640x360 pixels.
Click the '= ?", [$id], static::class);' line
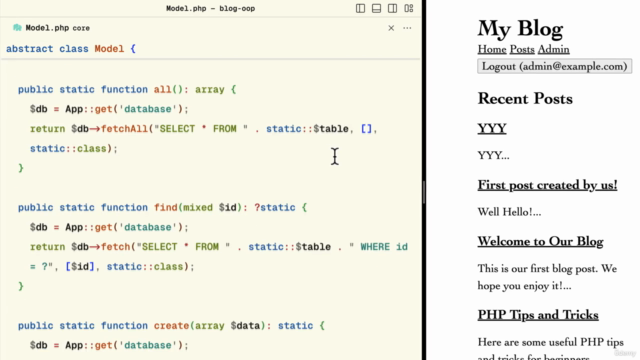pyautogui.click(x=112, y=267)
